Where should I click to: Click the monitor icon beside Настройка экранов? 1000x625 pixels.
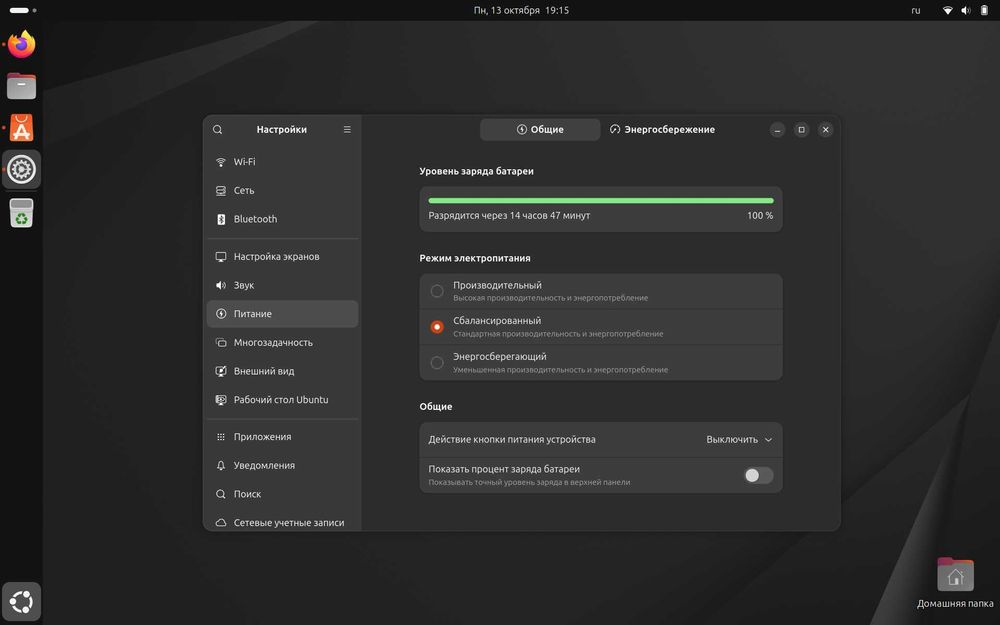pos(221,256)
